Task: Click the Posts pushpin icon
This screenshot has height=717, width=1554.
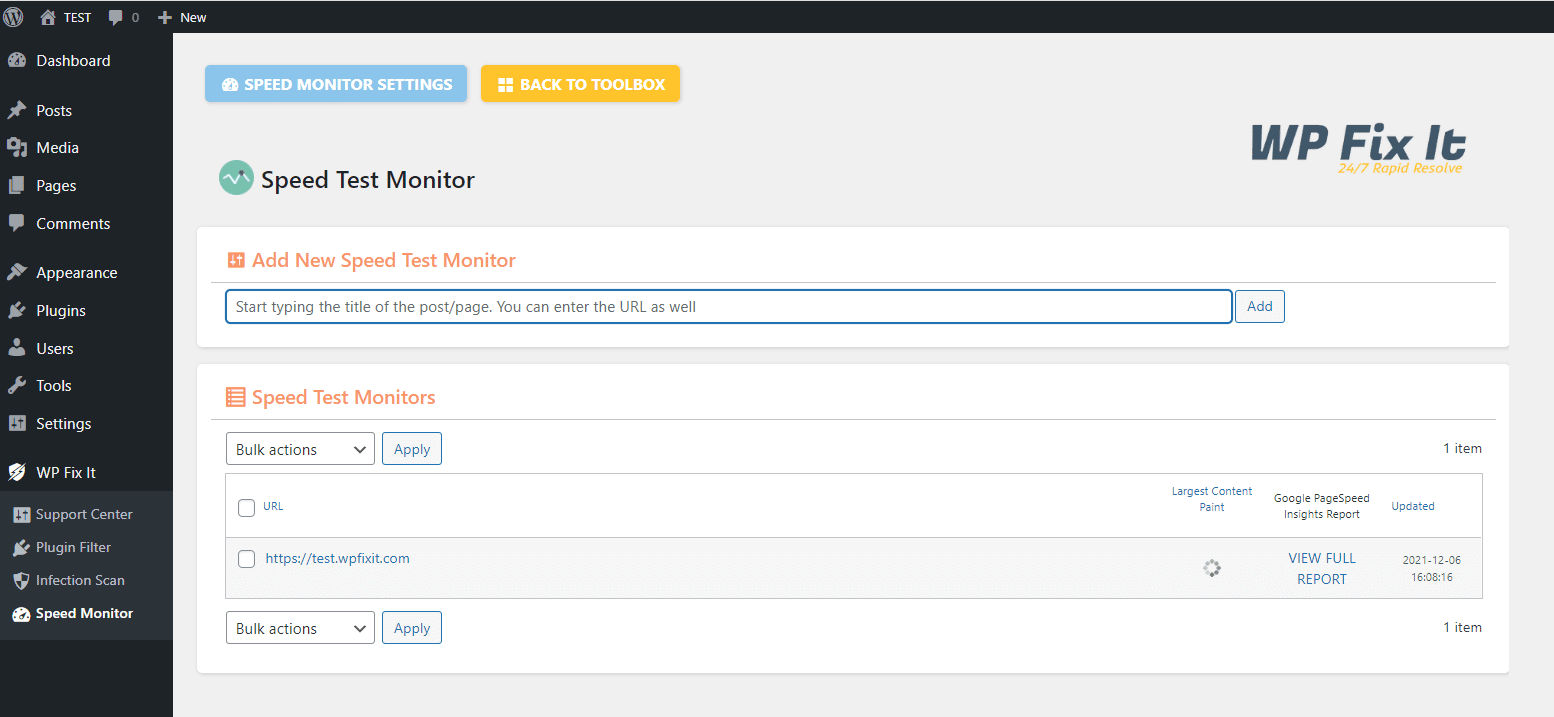Action: click(16, 110)
